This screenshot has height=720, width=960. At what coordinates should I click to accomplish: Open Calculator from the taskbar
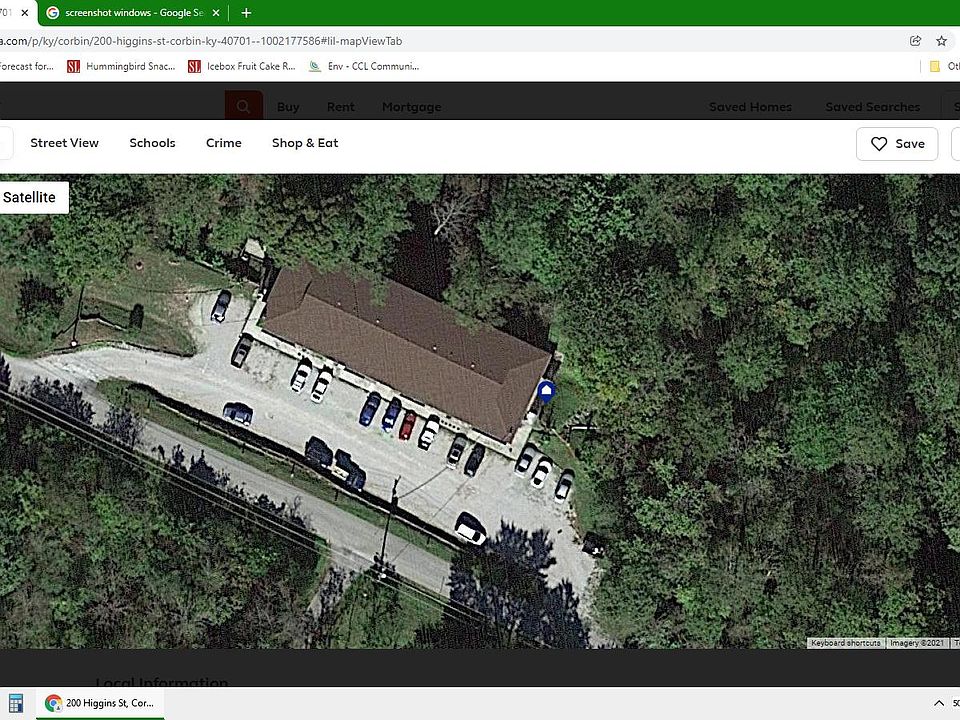pyautogui.click(x=16, y=703)
